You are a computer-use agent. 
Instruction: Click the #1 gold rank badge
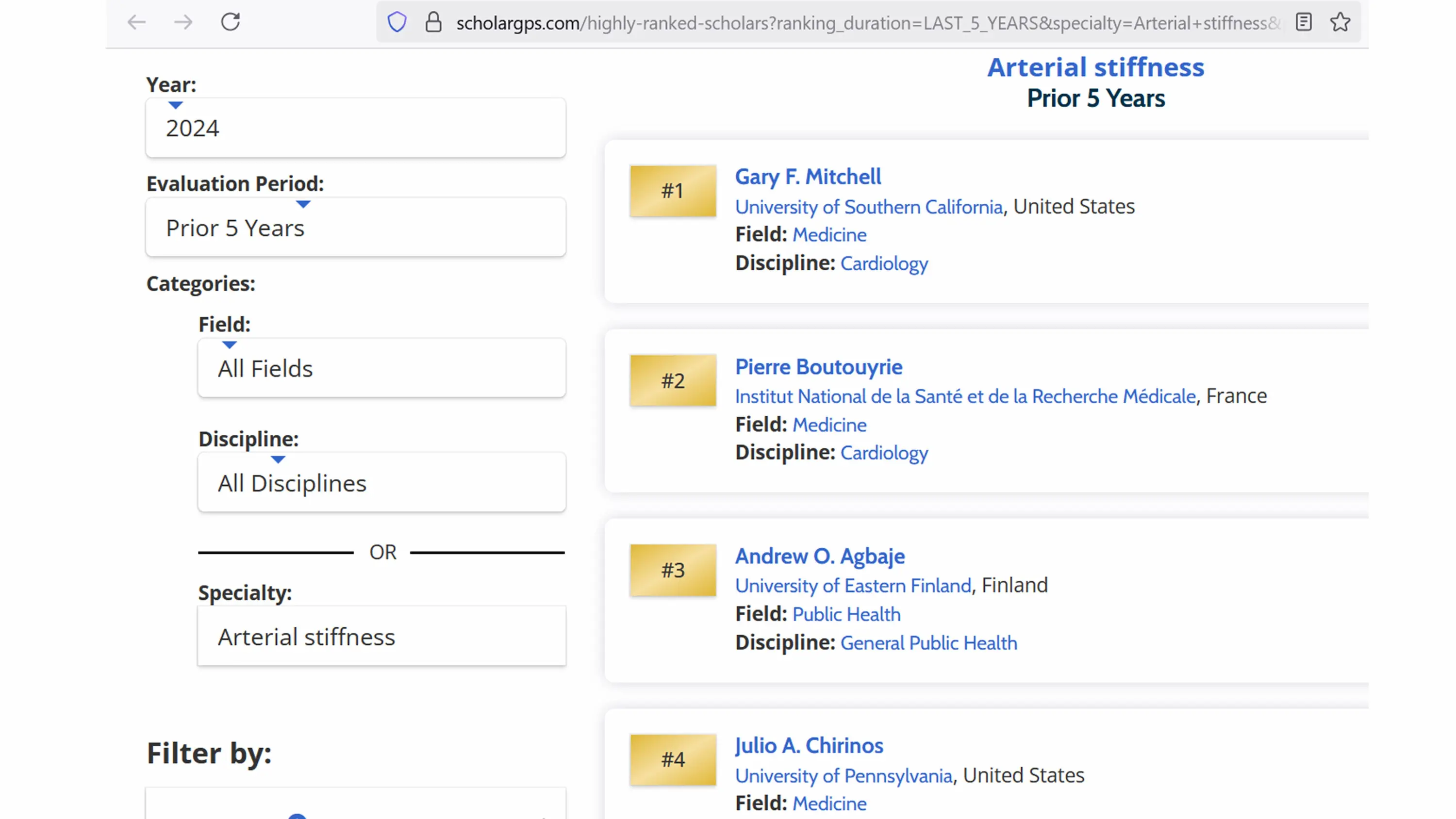point(673,191)
